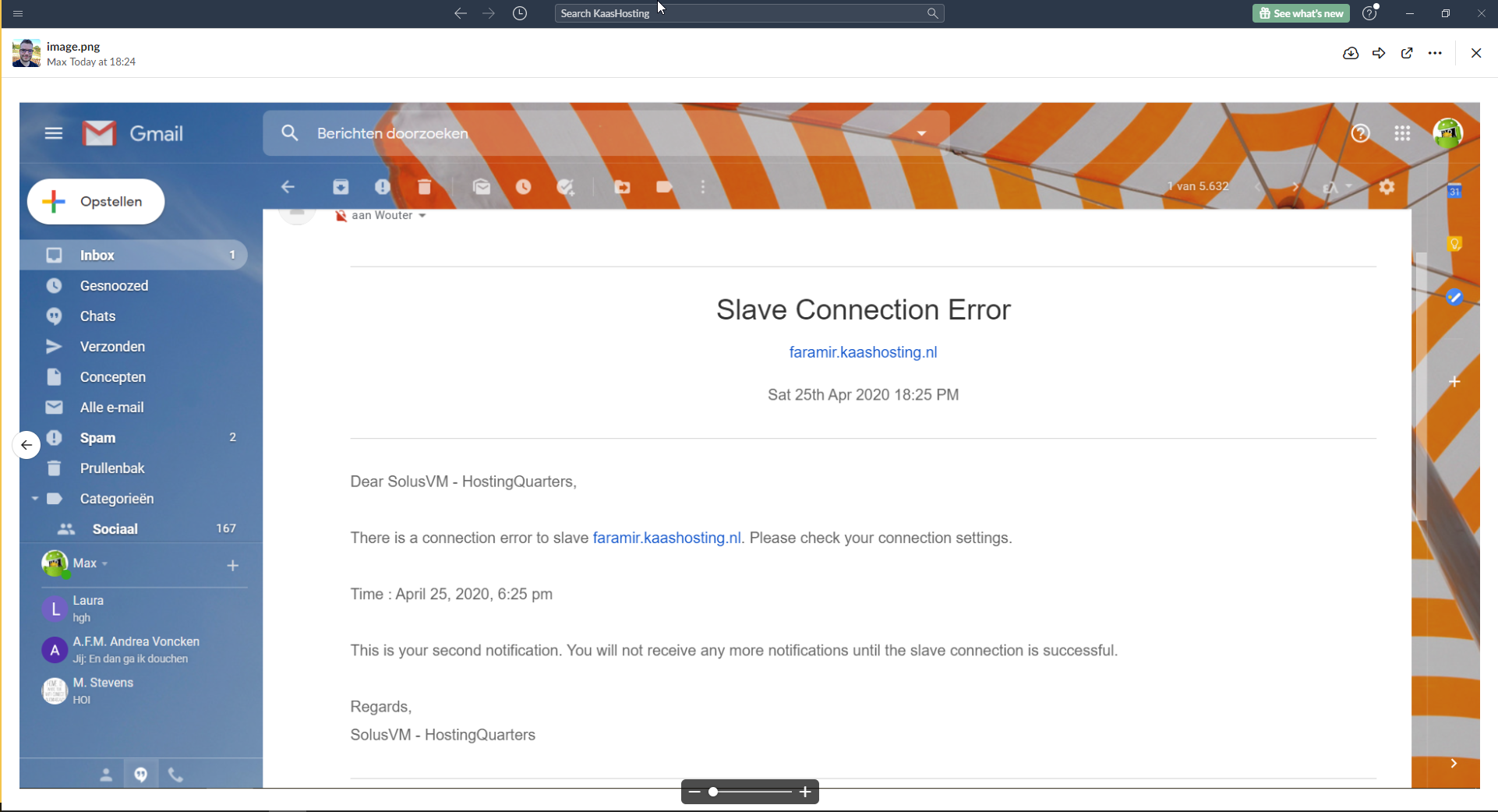Open the Gmail settings gear
The height and width of the screenshot is (812, 1498).
[x=1387, y=187]
